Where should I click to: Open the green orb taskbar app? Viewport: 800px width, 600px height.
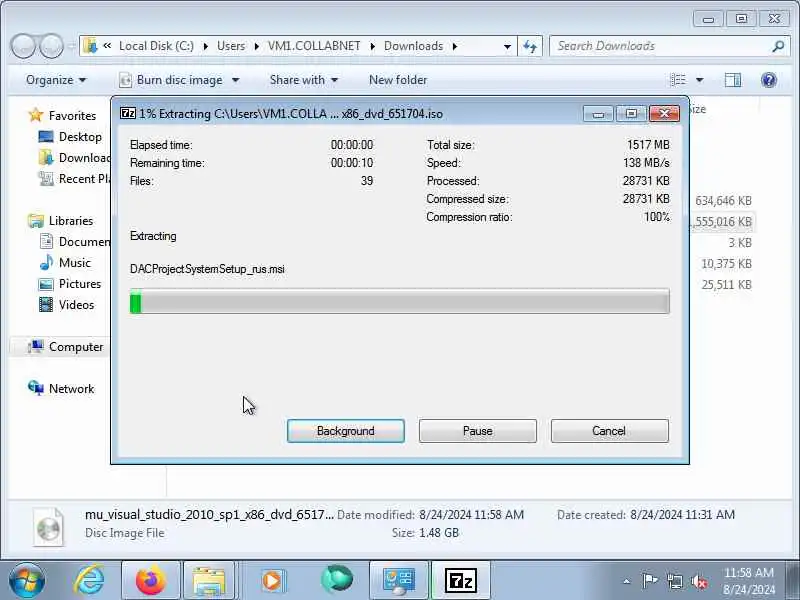tap(337, 580)
